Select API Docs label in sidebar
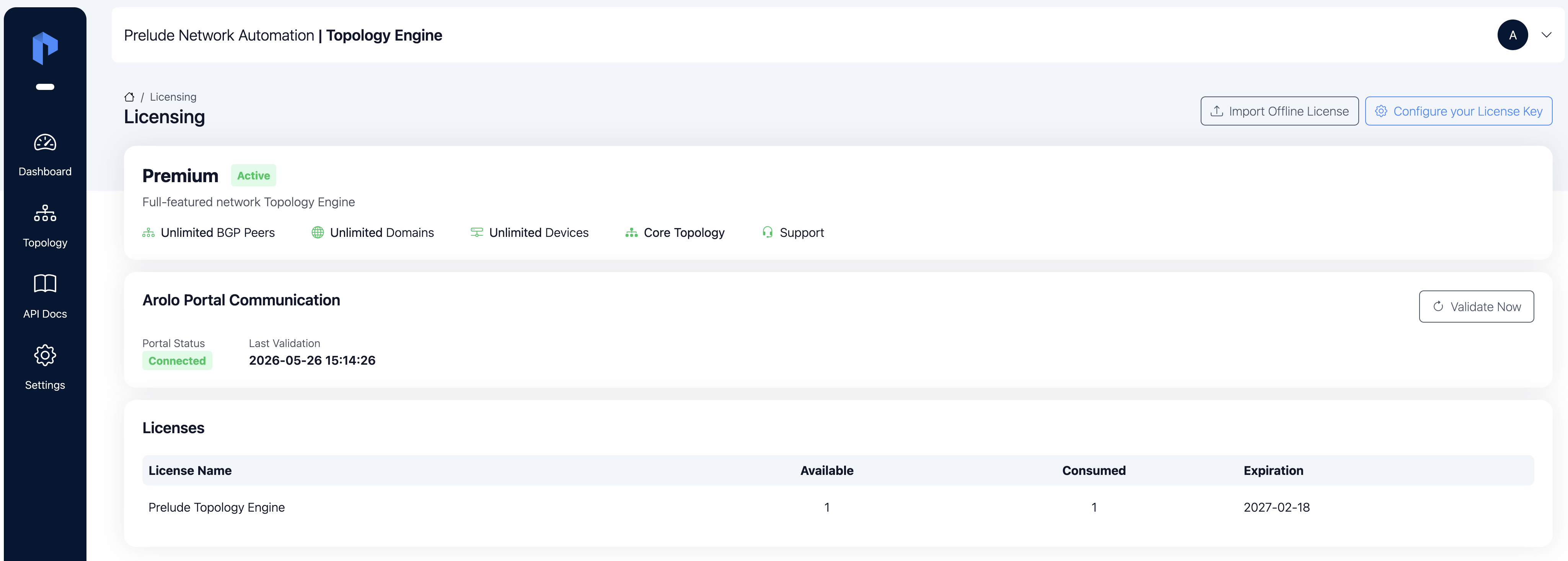 (x=45, y=314)
